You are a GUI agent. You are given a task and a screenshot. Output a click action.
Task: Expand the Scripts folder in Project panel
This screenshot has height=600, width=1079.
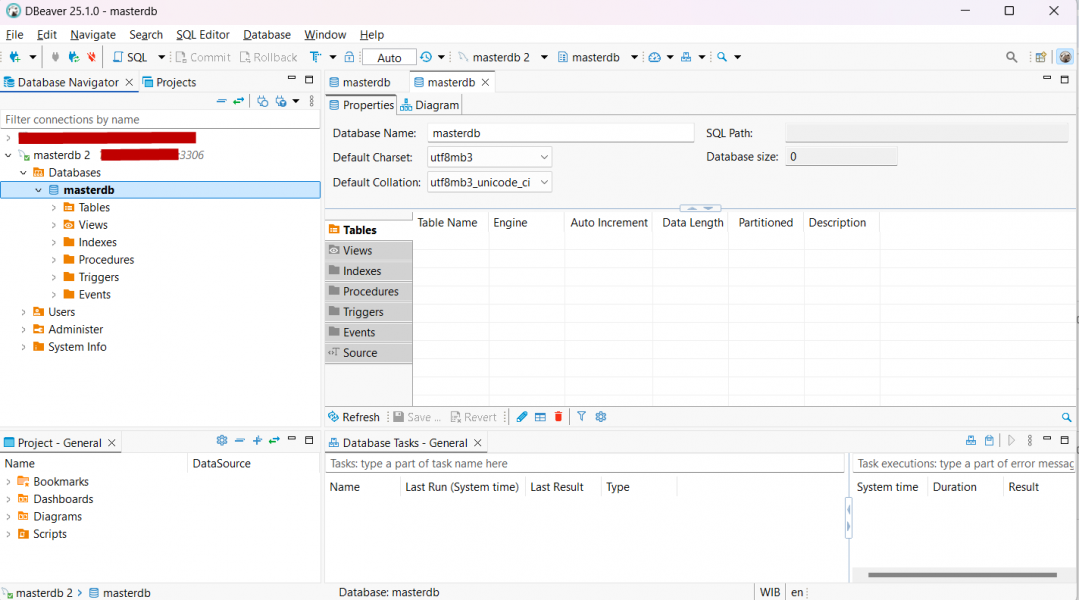pyautogui.click(x=8, y=534)
